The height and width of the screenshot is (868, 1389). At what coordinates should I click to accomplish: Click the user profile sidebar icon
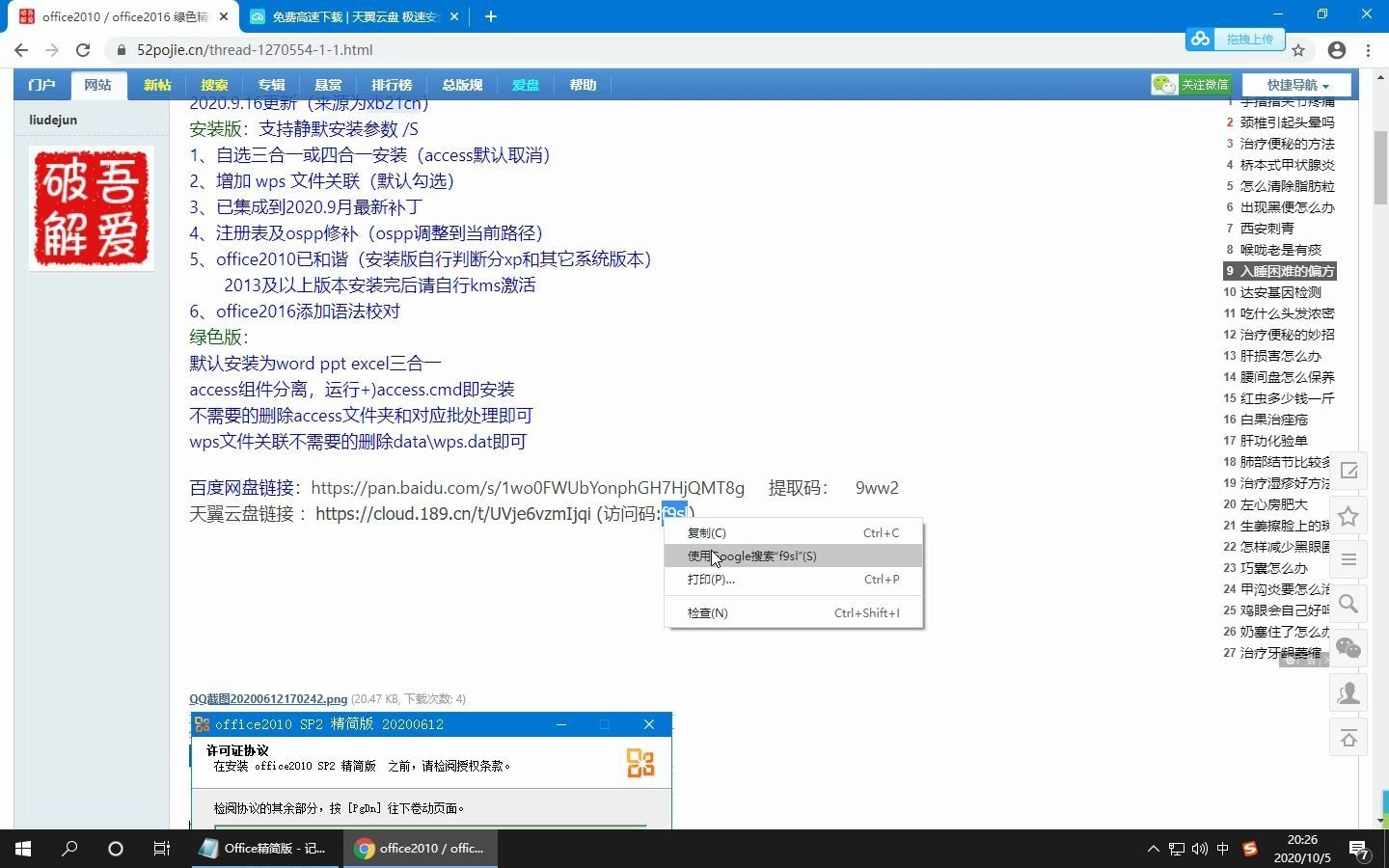pos(1348,693)
